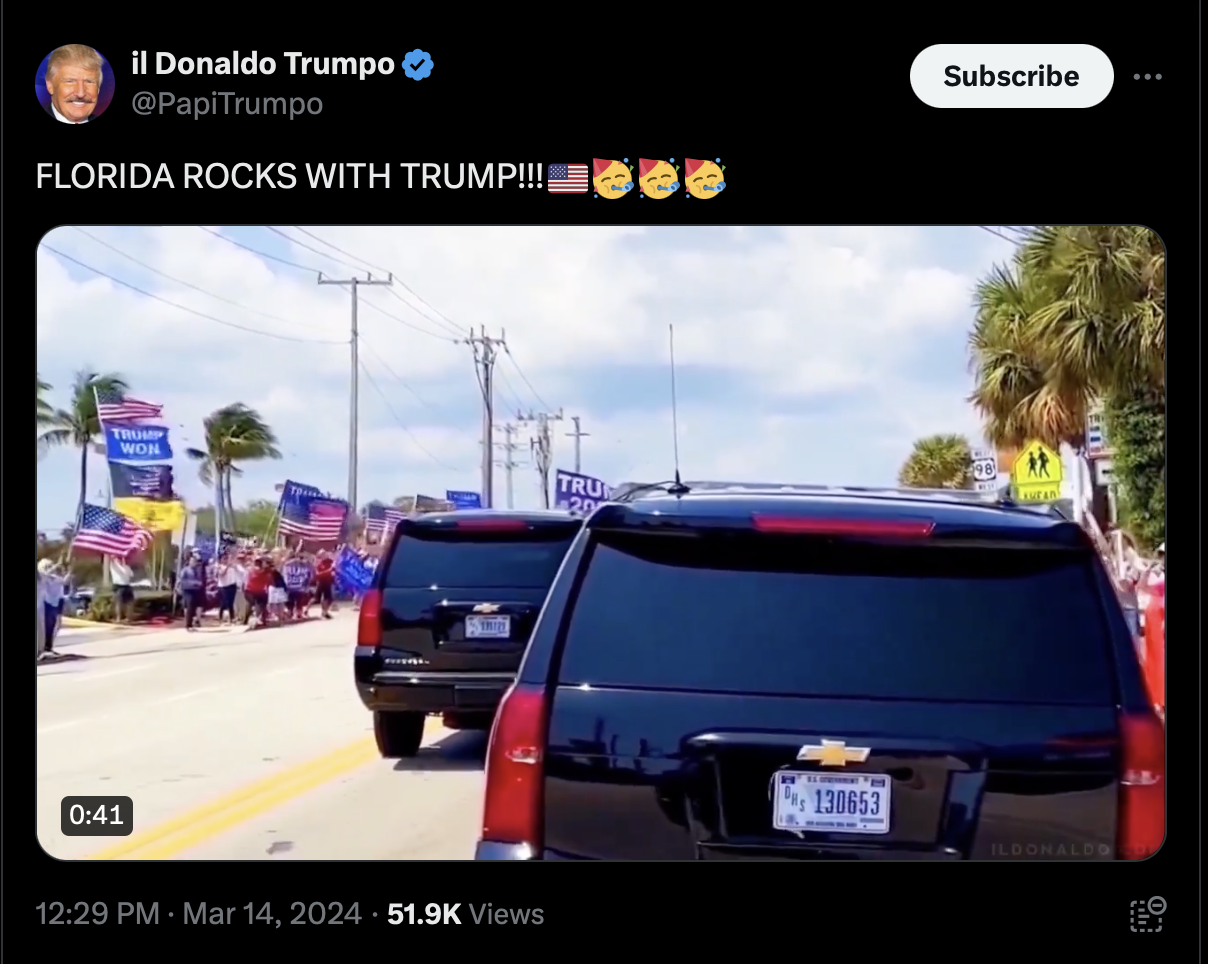Screen dimensions: 1208x964
Task: Open the il Donaldo Trumpo display name link
Action: tap(263, 65)
